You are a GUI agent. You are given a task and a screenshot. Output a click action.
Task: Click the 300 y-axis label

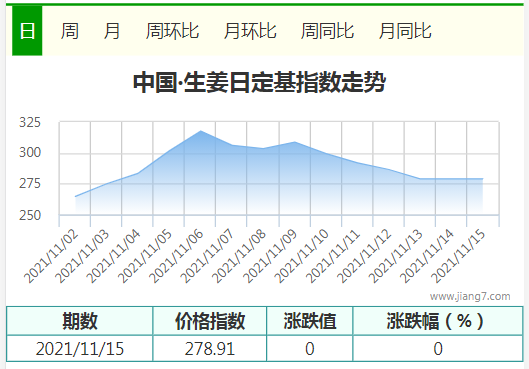point(30,152)
